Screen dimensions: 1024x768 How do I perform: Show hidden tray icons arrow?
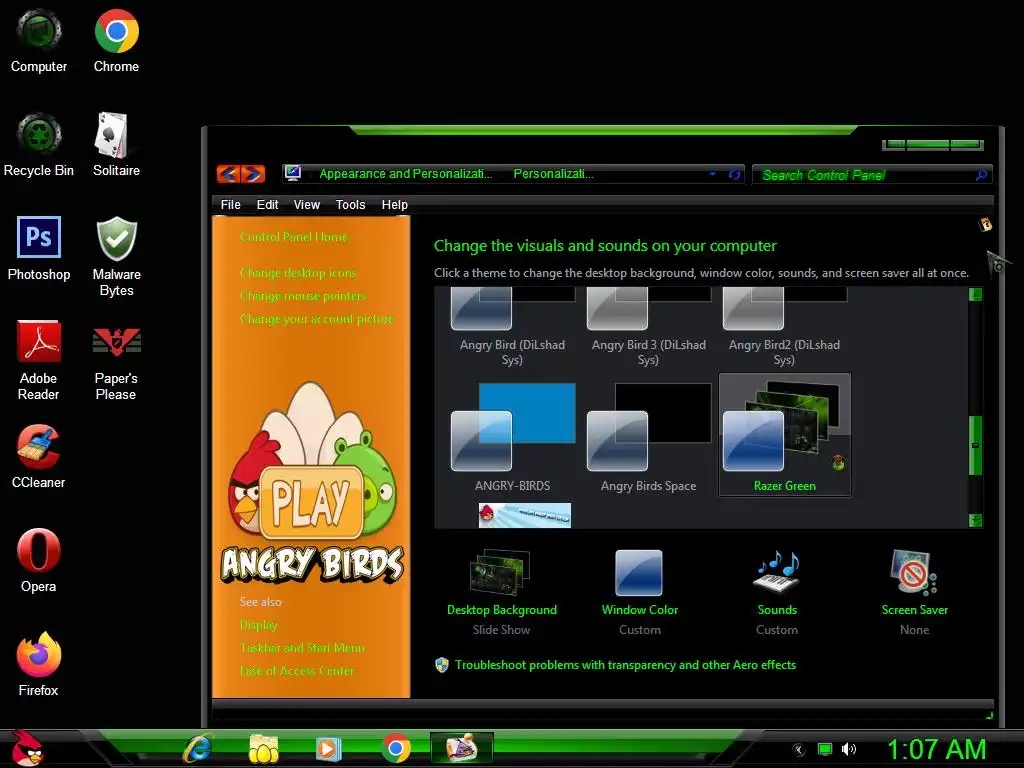coord(799,749)
